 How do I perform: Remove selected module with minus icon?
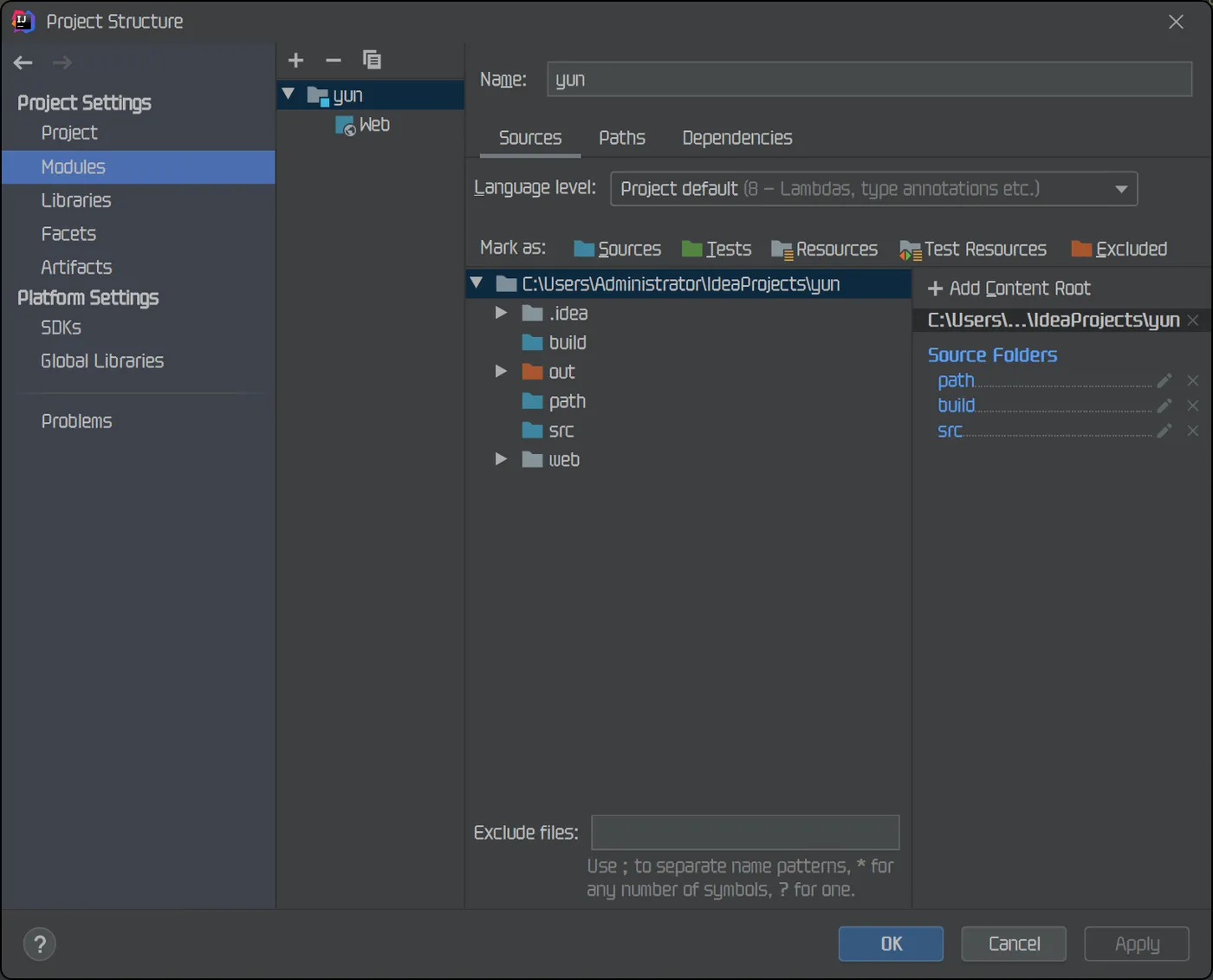tap(334, 60)
